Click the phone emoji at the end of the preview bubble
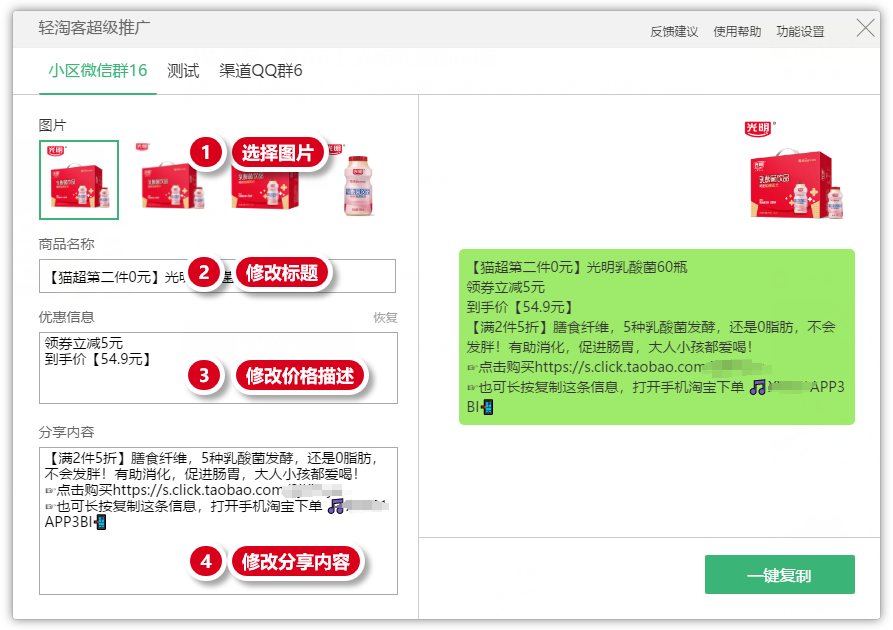Viewport: 893px width, 630px height. point(487,407)
